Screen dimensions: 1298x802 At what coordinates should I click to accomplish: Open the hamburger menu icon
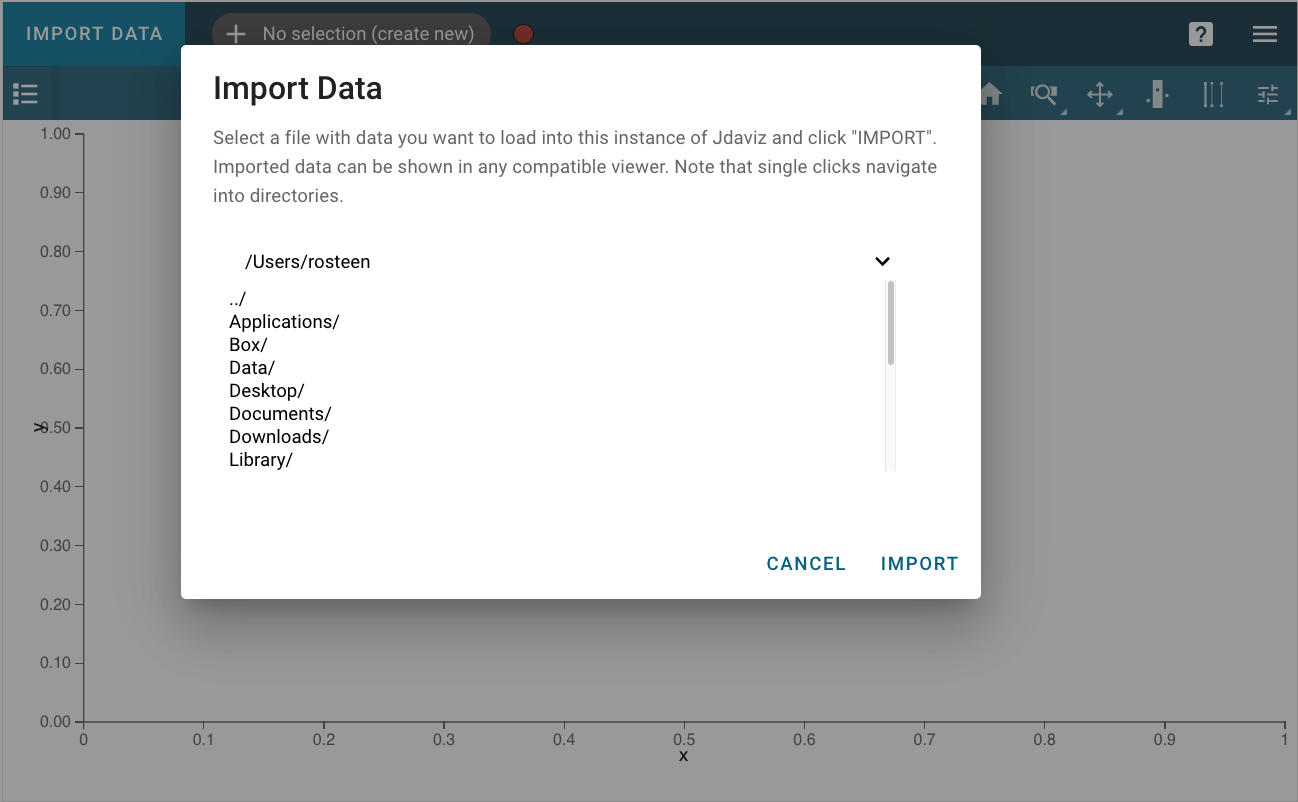[1264, 34]
